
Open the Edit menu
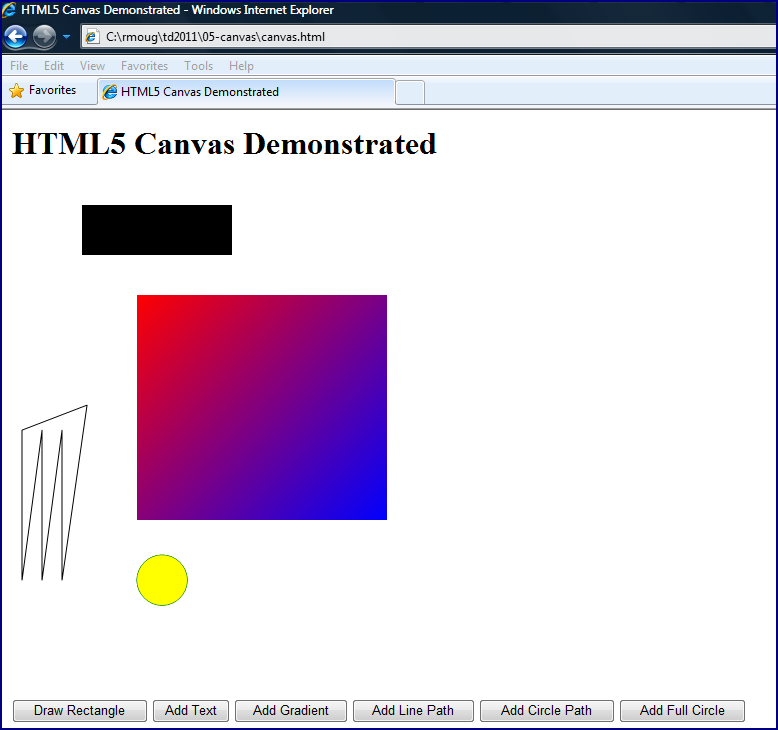(54, 66)
